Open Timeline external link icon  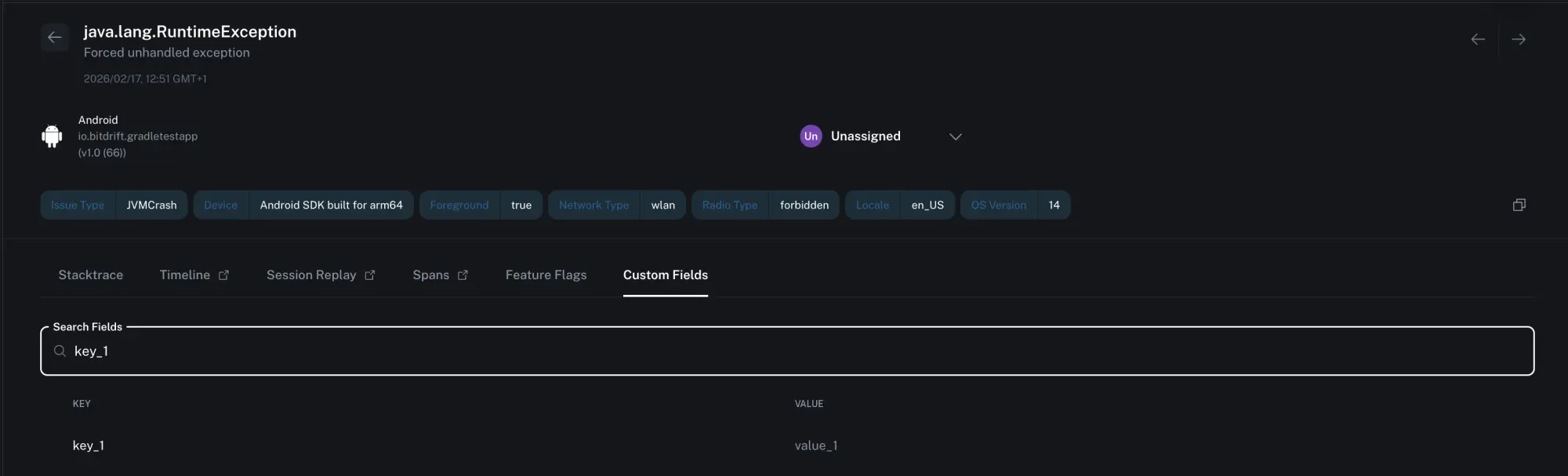224,275
